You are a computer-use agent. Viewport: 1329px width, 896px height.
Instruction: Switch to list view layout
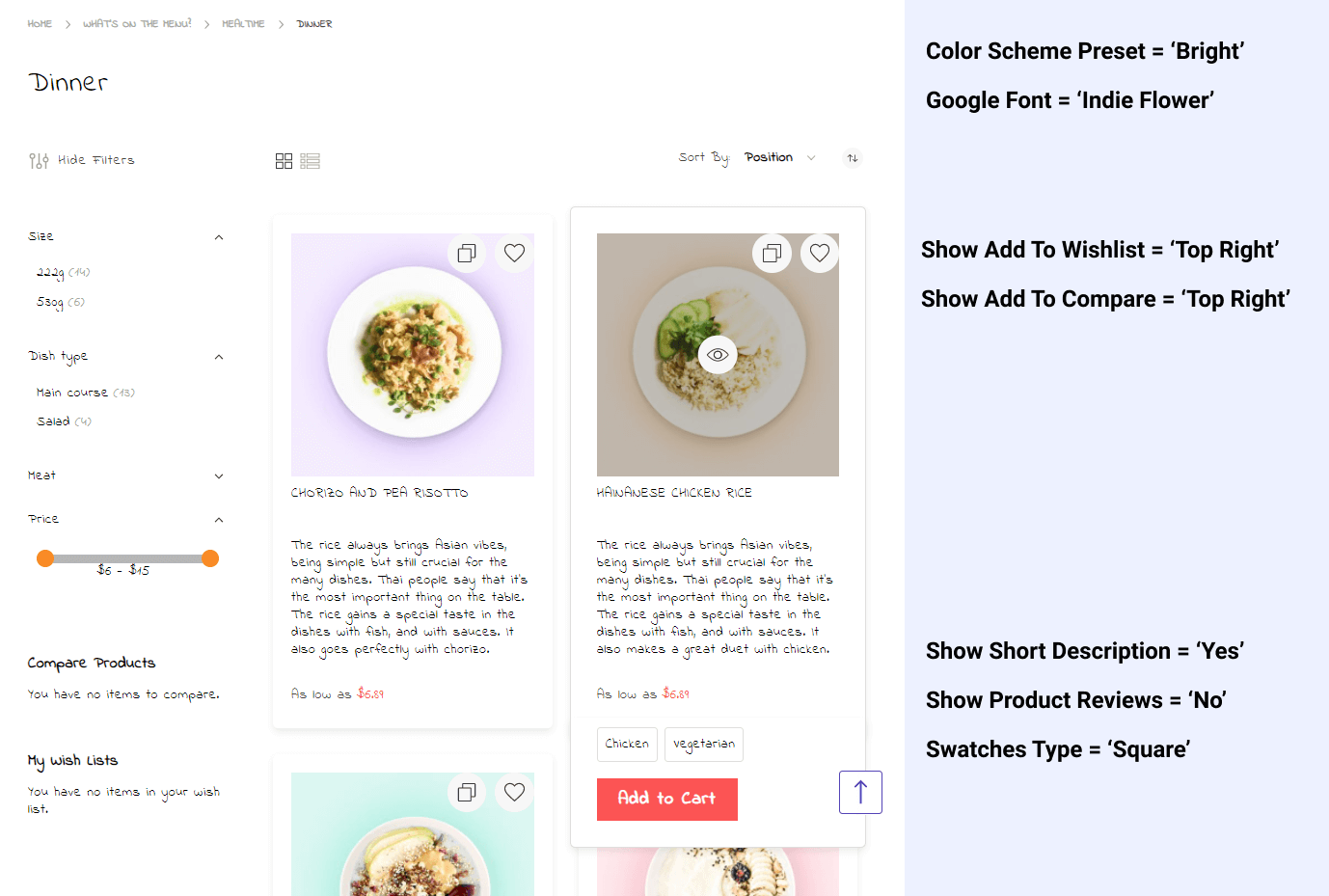310,161
